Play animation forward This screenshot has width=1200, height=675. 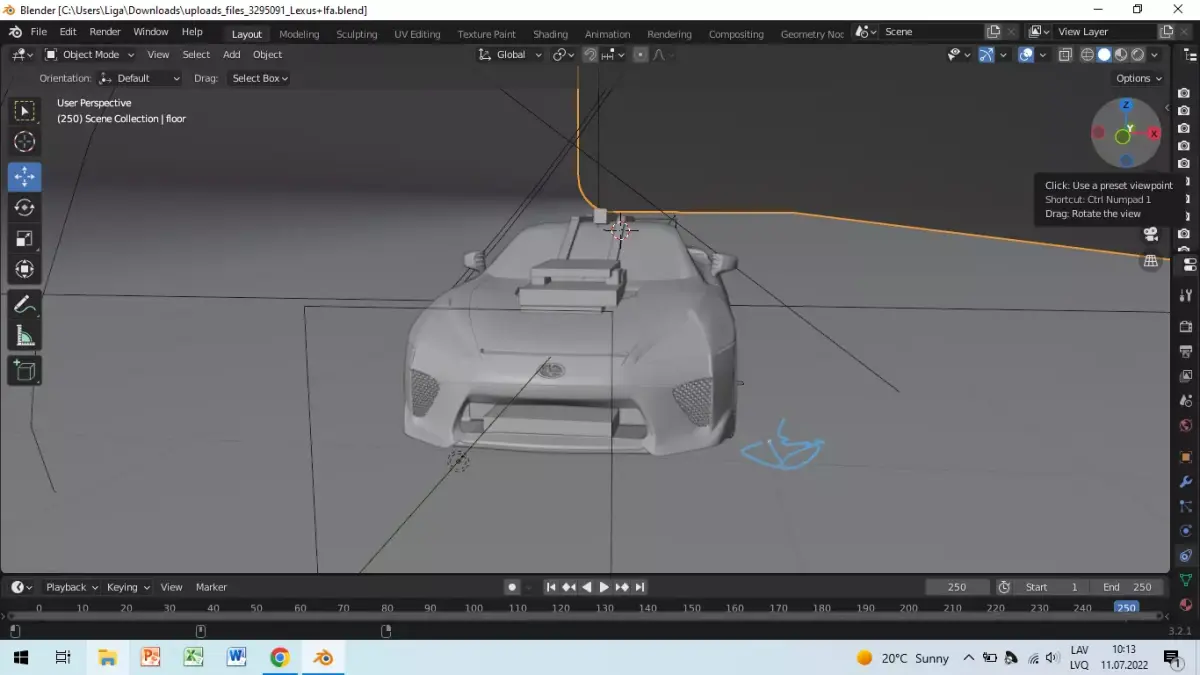[x=604, y=587]
